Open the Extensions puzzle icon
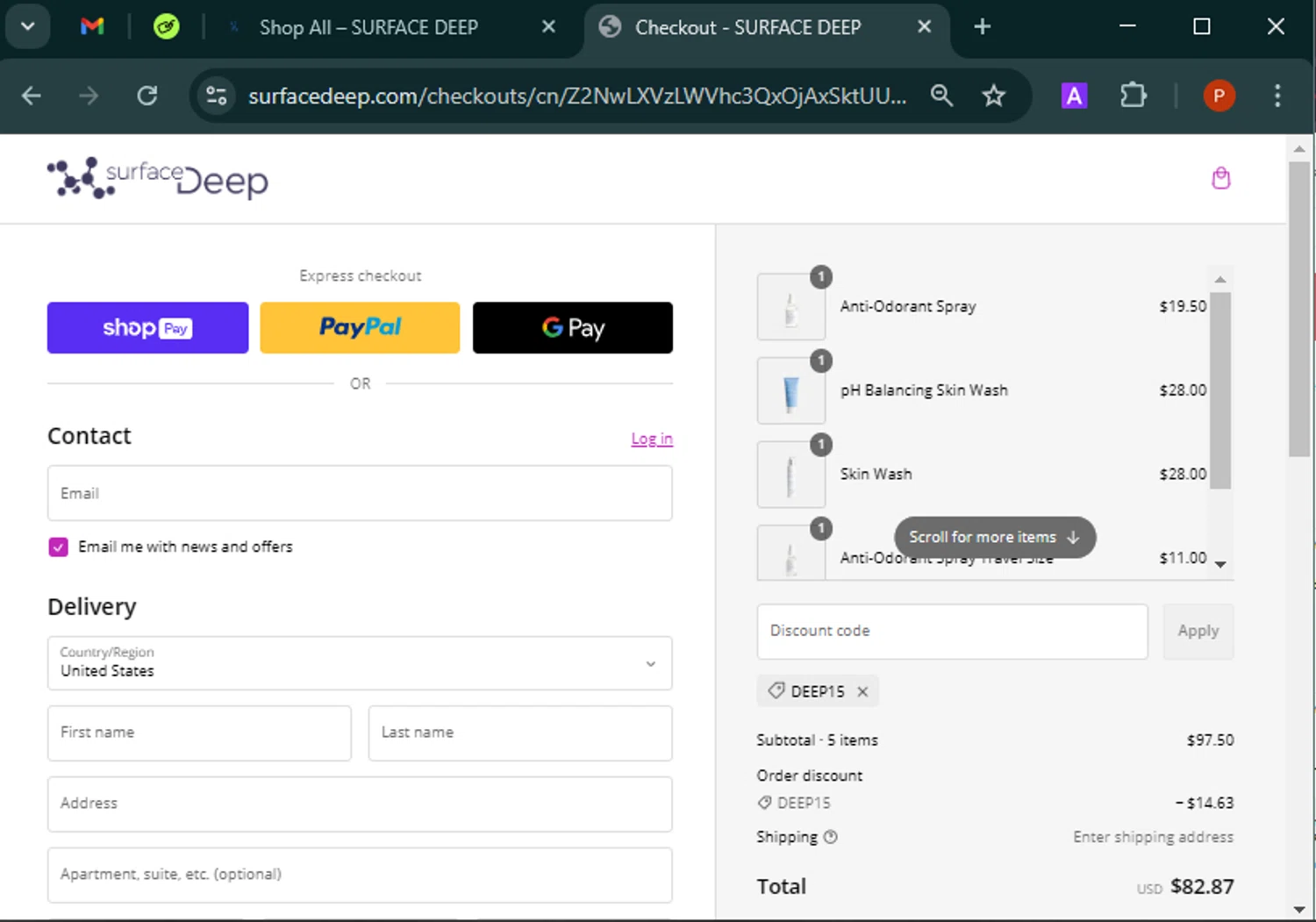 coord(1134,96)
